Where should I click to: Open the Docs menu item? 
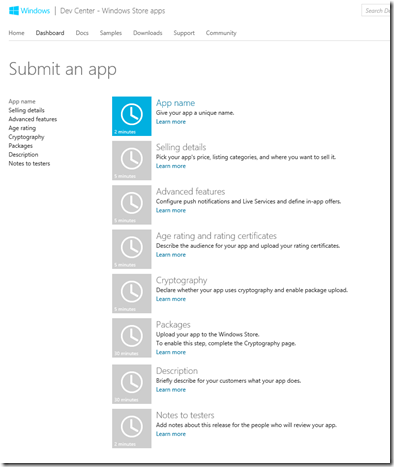[x=82, y=33]
